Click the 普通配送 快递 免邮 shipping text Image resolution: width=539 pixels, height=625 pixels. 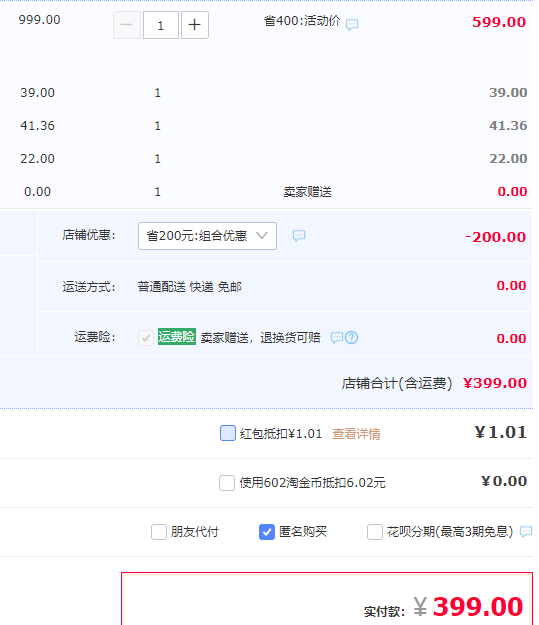190,287
